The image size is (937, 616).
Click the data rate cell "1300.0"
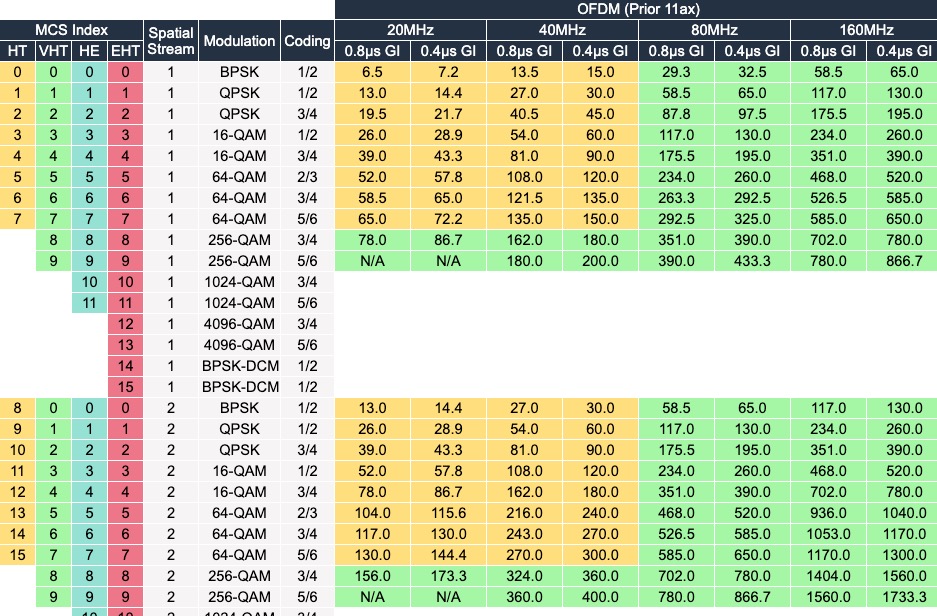(x=902, y=555)
